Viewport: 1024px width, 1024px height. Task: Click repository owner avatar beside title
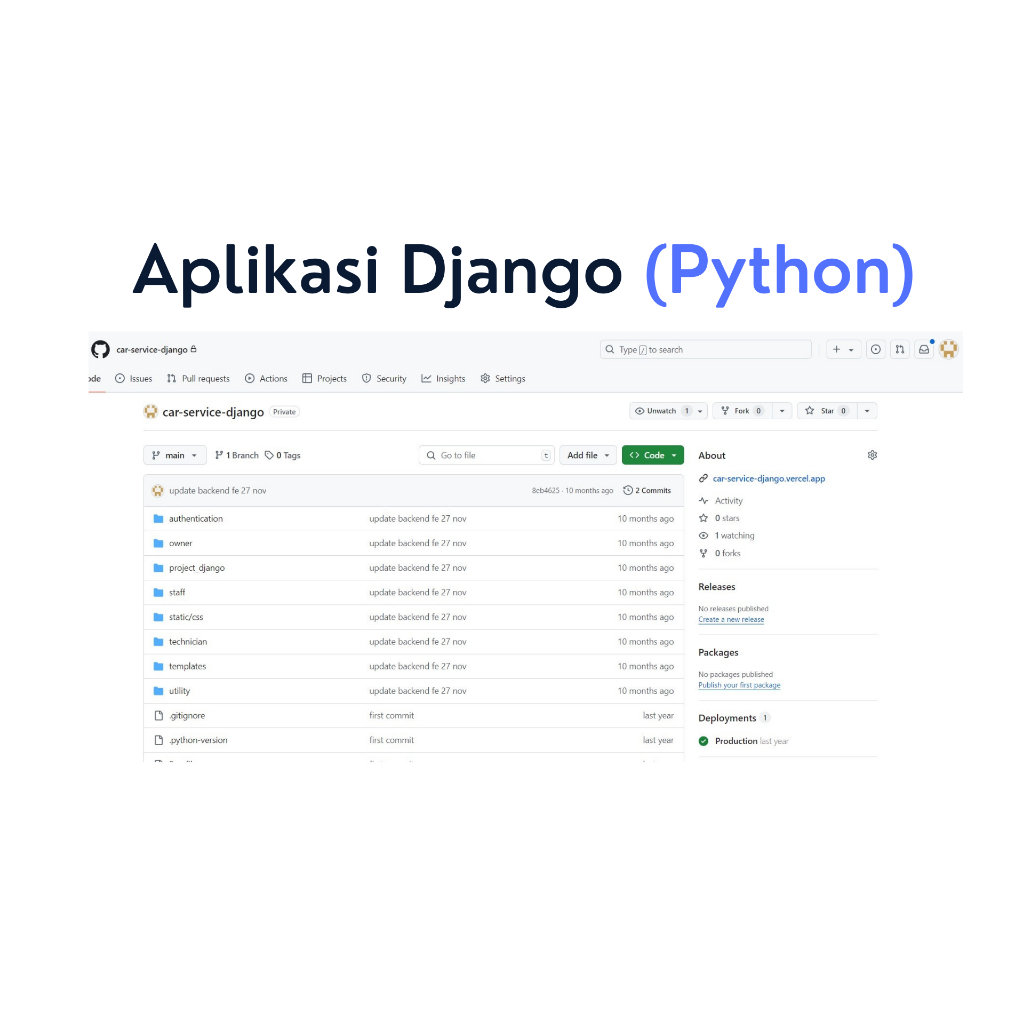(x=151, y=411)
